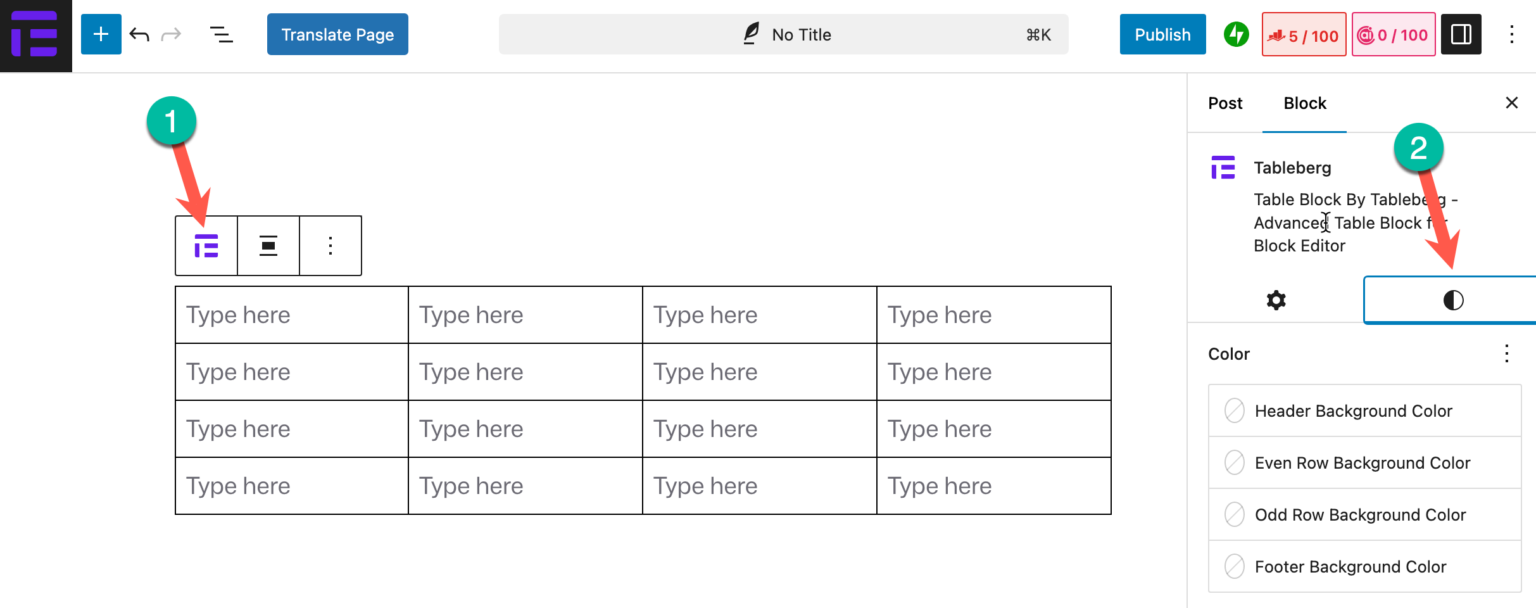Click the green Jetpack icon
Image resolution: width=1536 pixels, height=608 pixels.
[x=1236, y=34]
